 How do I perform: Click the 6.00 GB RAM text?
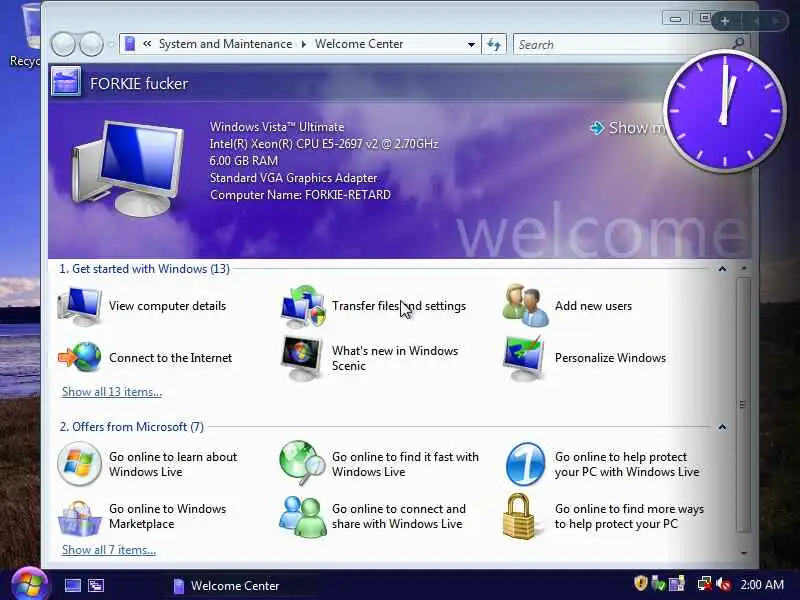tap(243, 161)
